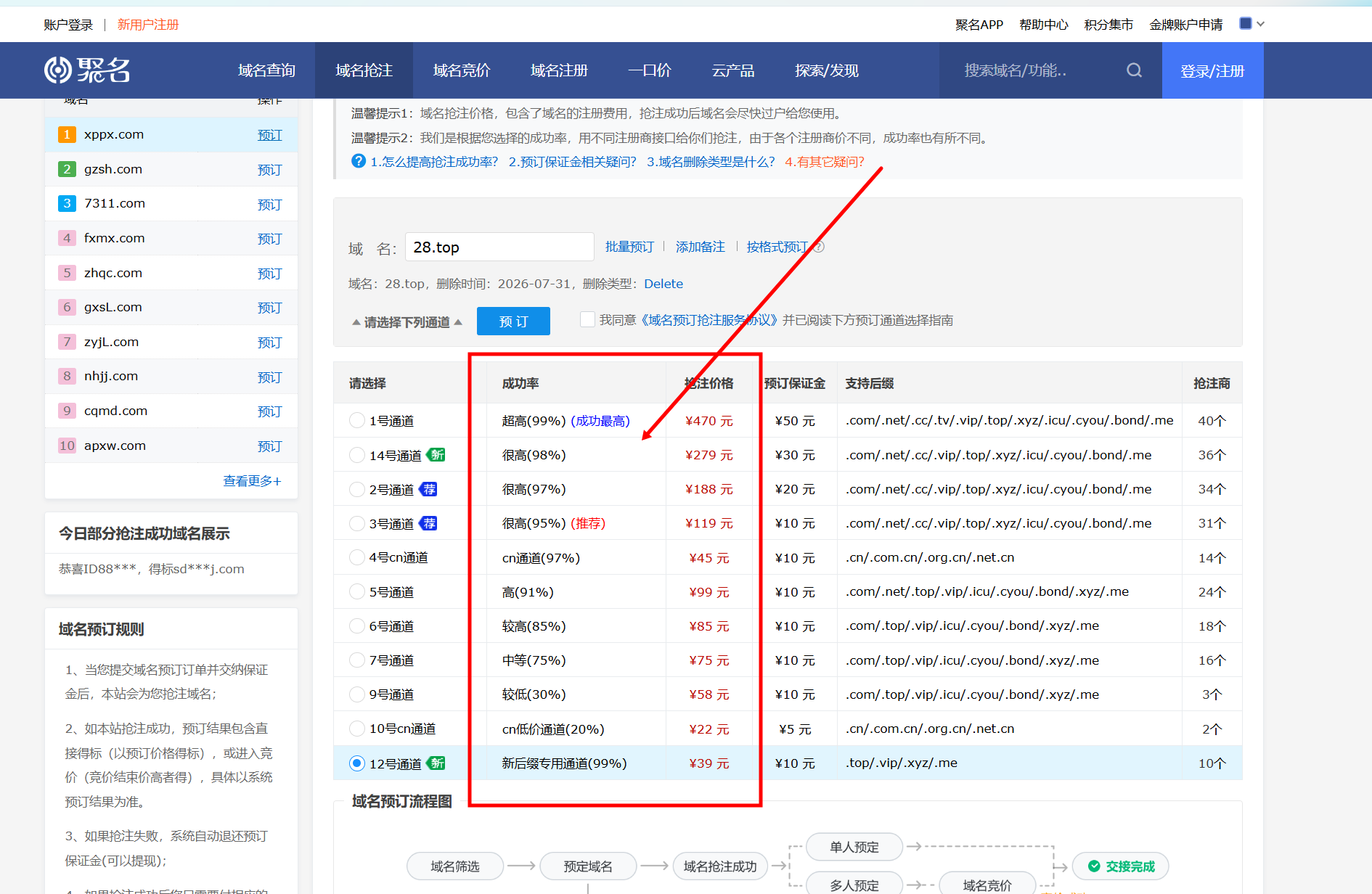Open the 批量预订 link
This screenshot has height=894, width=1372.
coord(629,247)
